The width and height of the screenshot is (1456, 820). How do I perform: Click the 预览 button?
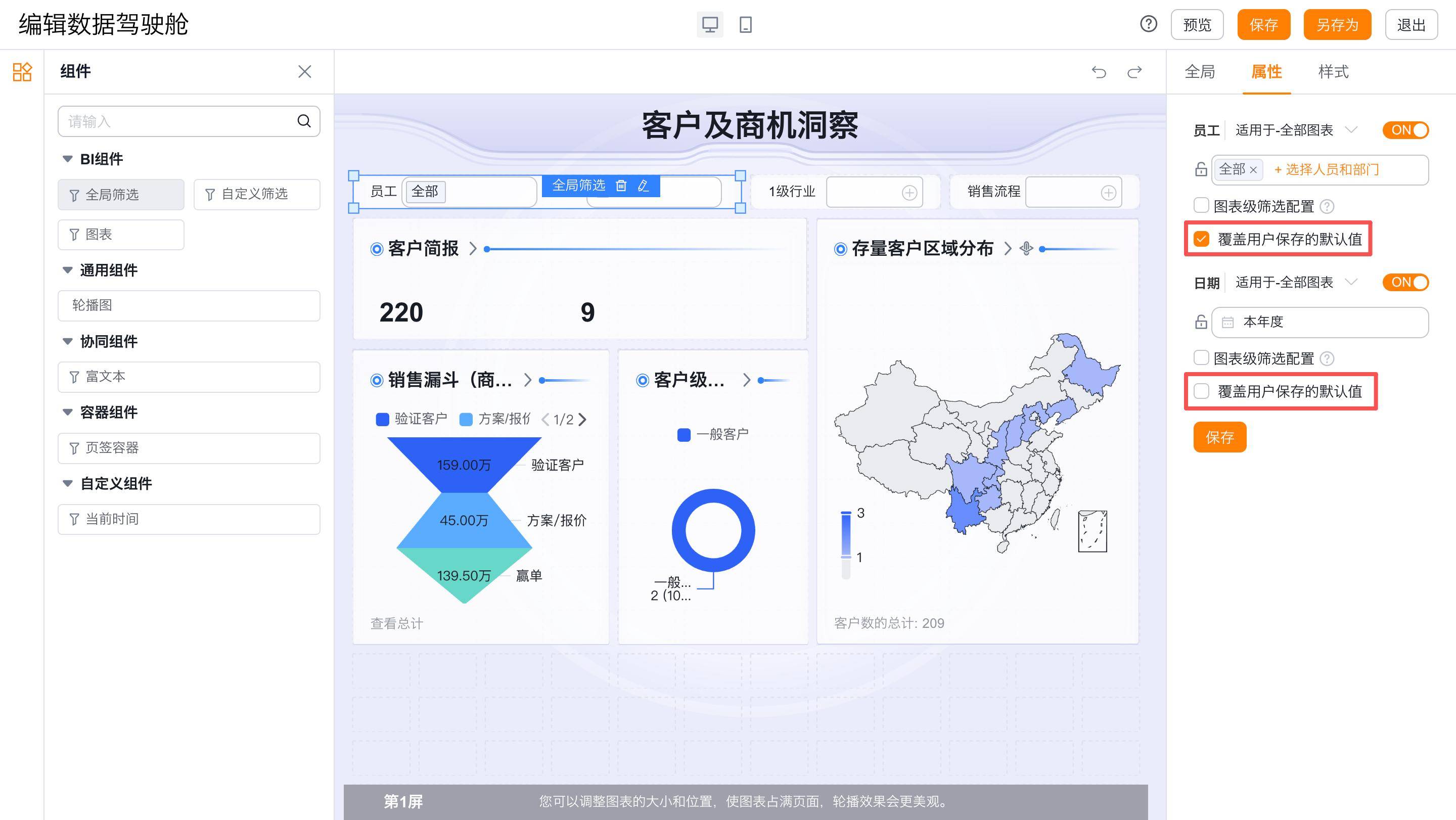(x=1197, y=24)
